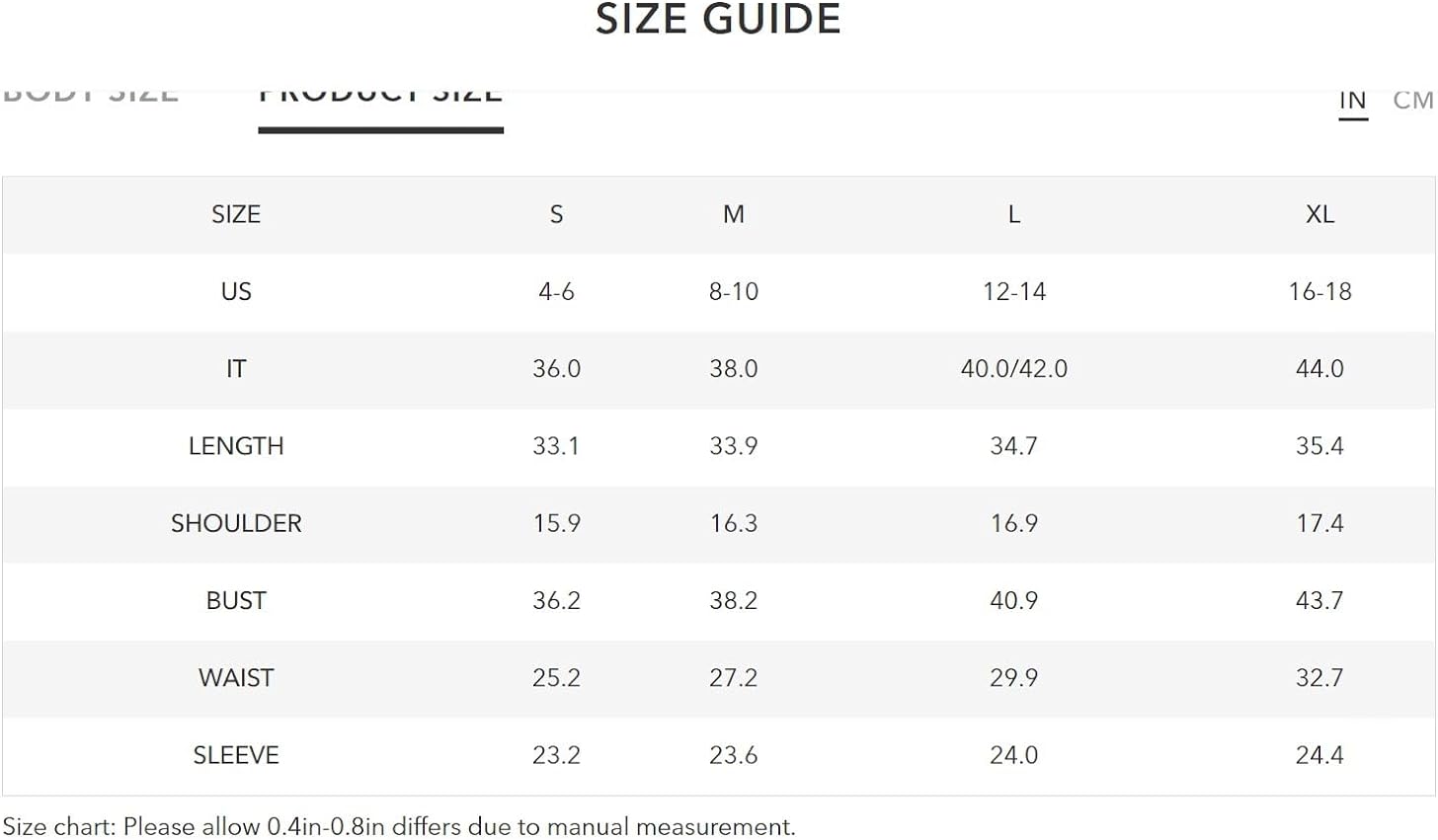Screen dimensions: 1438x840
Task: Click the manual measurement note text
Action: (399, 826)
